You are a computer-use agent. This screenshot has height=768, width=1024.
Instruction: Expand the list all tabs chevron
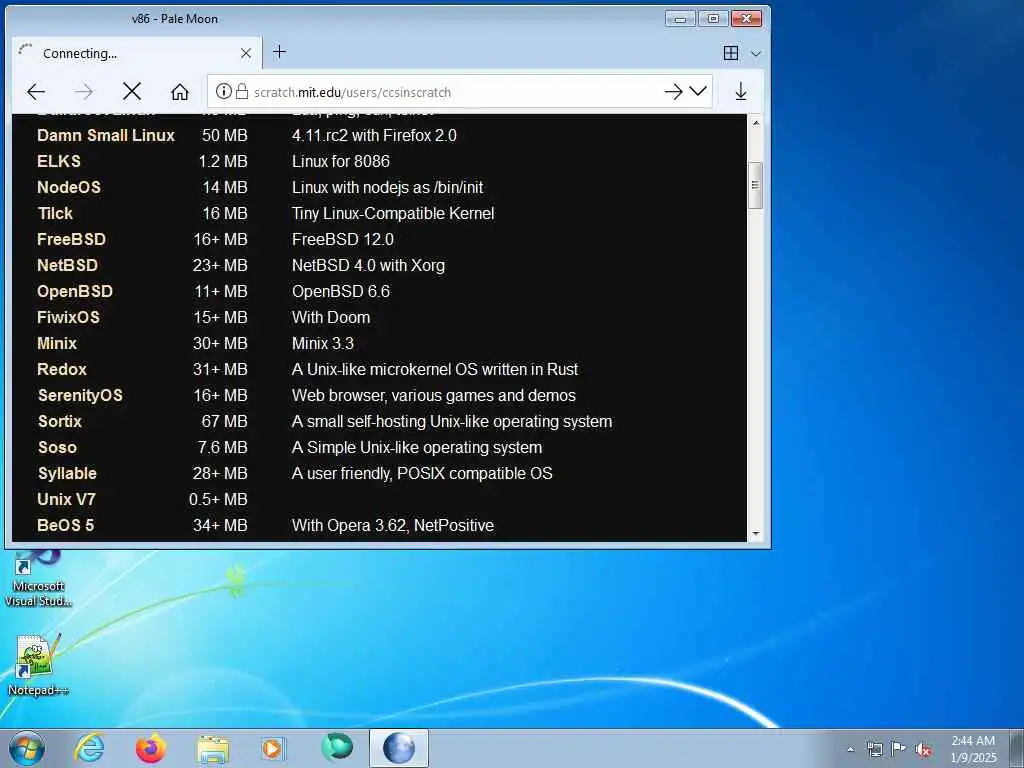click(756, 54)
